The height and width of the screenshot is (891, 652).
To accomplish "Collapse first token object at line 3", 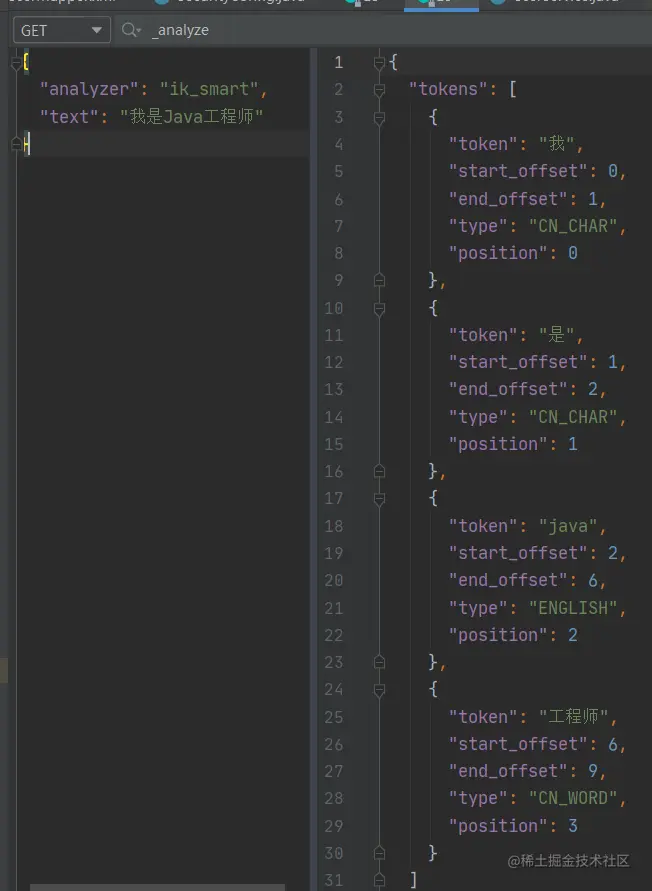I will point(380,117).
